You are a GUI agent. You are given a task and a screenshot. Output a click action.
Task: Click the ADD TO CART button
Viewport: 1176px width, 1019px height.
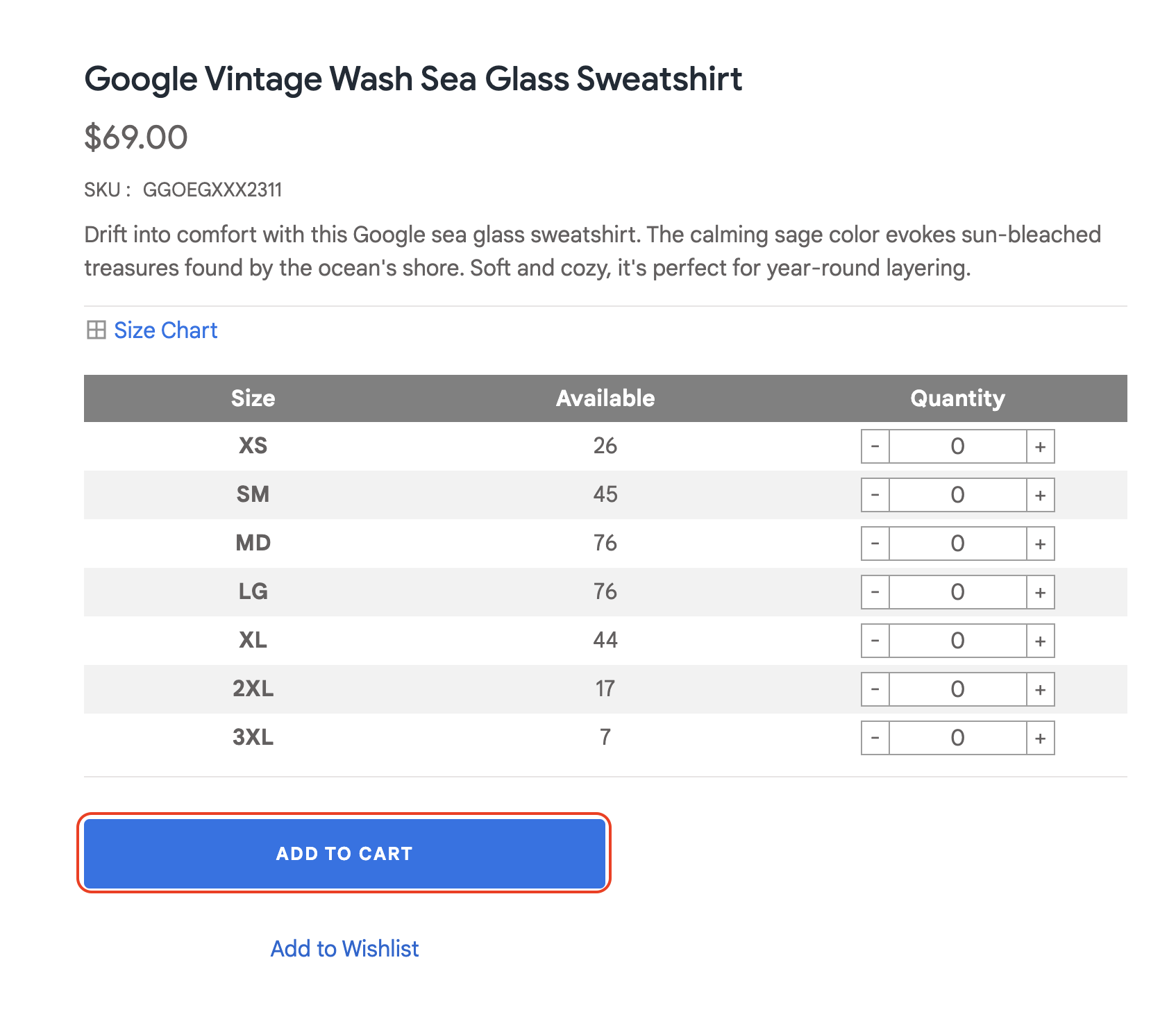(x=344, y=853)
